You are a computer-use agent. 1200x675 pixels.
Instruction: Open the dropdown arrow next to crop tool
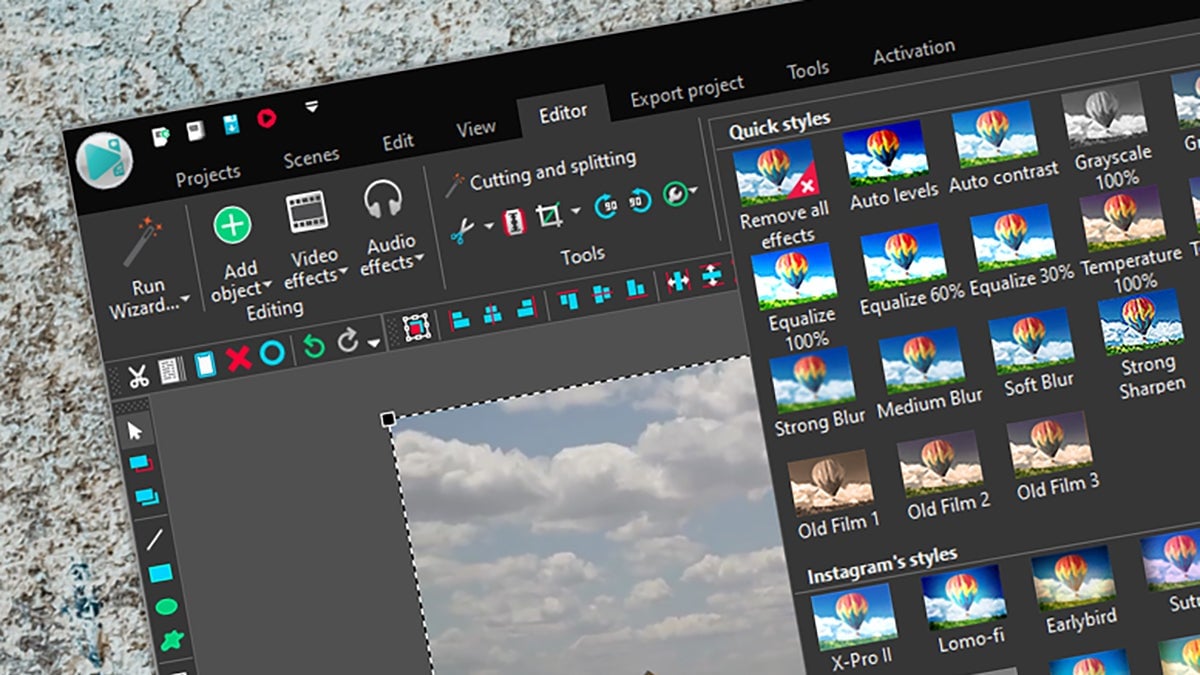(575, 211)
